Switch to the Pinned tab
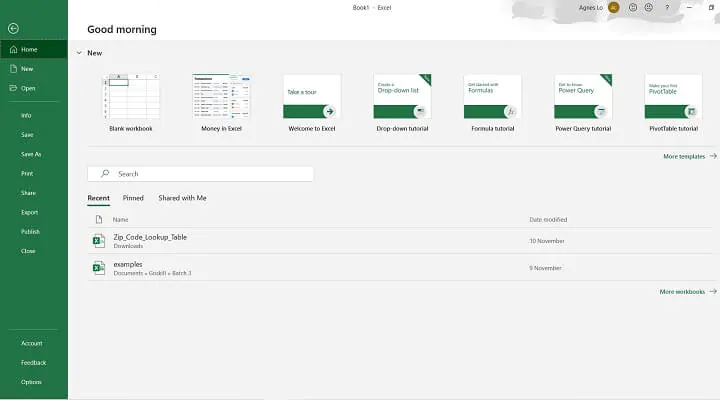720x400 pixels. tap(133, 198)
